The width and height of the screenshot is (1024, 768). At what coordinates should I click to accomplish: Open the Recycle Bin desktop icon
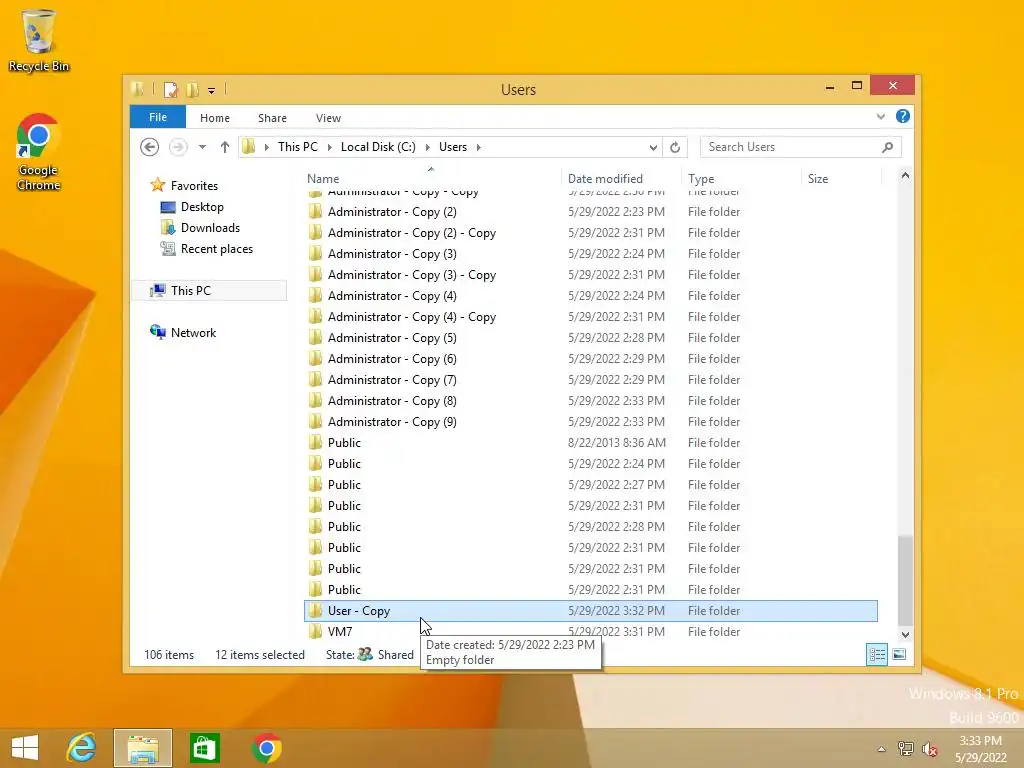point(39,40)
